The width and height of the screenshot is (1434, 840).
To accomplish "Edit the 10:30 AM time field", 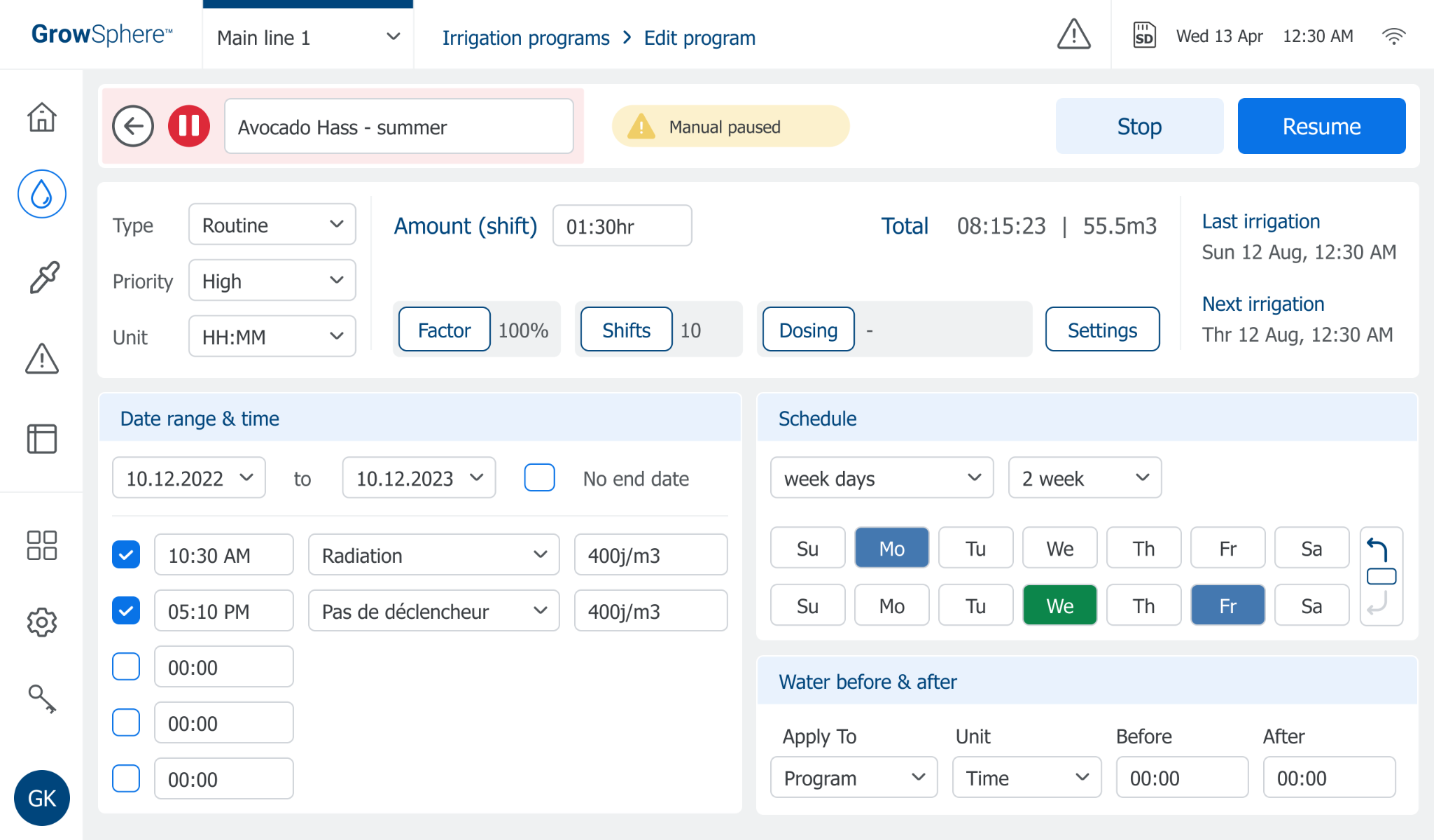I will coord(224,554).
